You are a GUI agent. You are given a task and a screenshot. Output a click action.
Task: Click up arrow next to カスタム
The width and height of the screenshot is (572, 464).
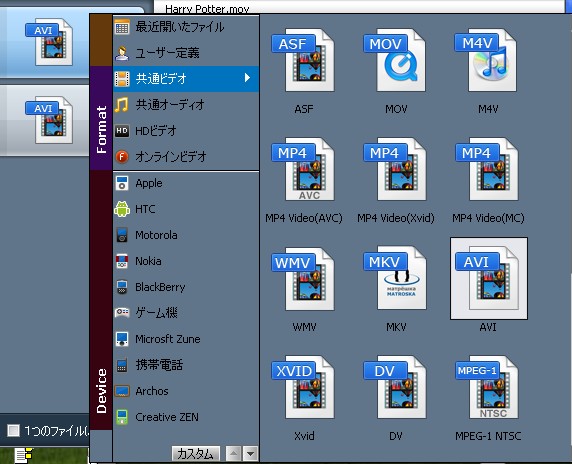[233, 454]
